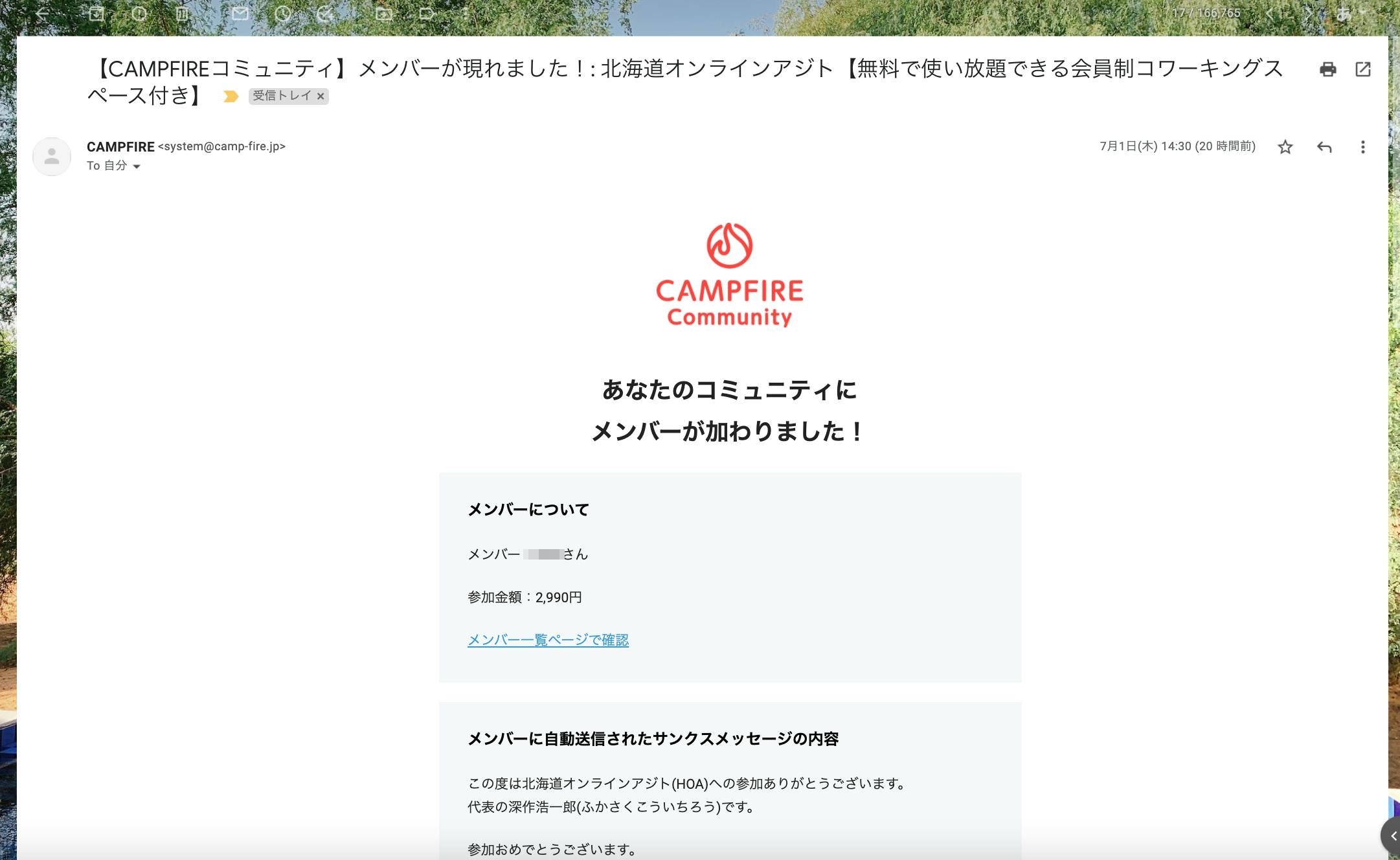1400x860 pixels.
Task: Expand the side panel arrow
Action: coord(1393,836)
